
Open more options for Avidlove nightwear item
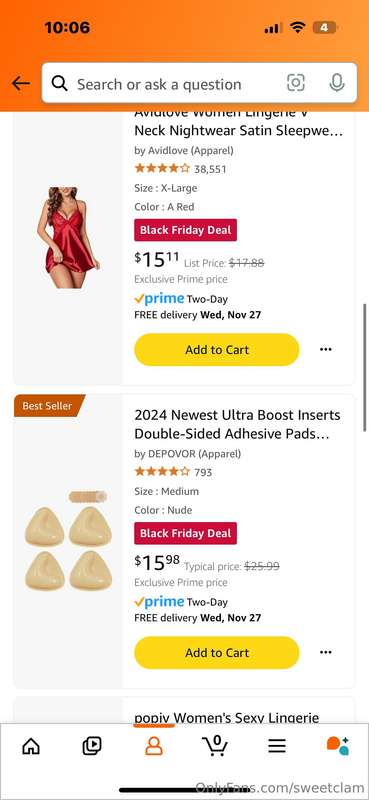click(x=326, y=349)
